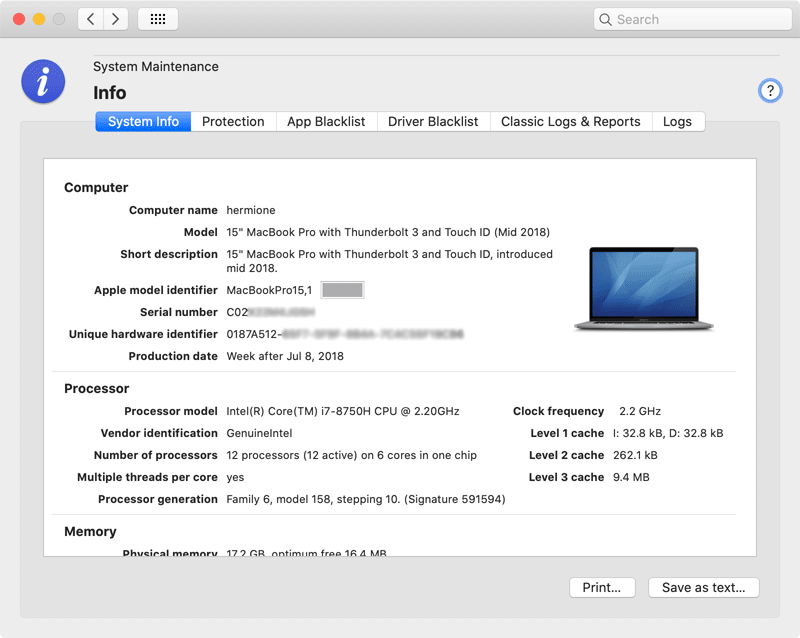Click the search magnifier icon
This screenshot has width=800, height=638.
pyautogui.click(x=605, y=19)
